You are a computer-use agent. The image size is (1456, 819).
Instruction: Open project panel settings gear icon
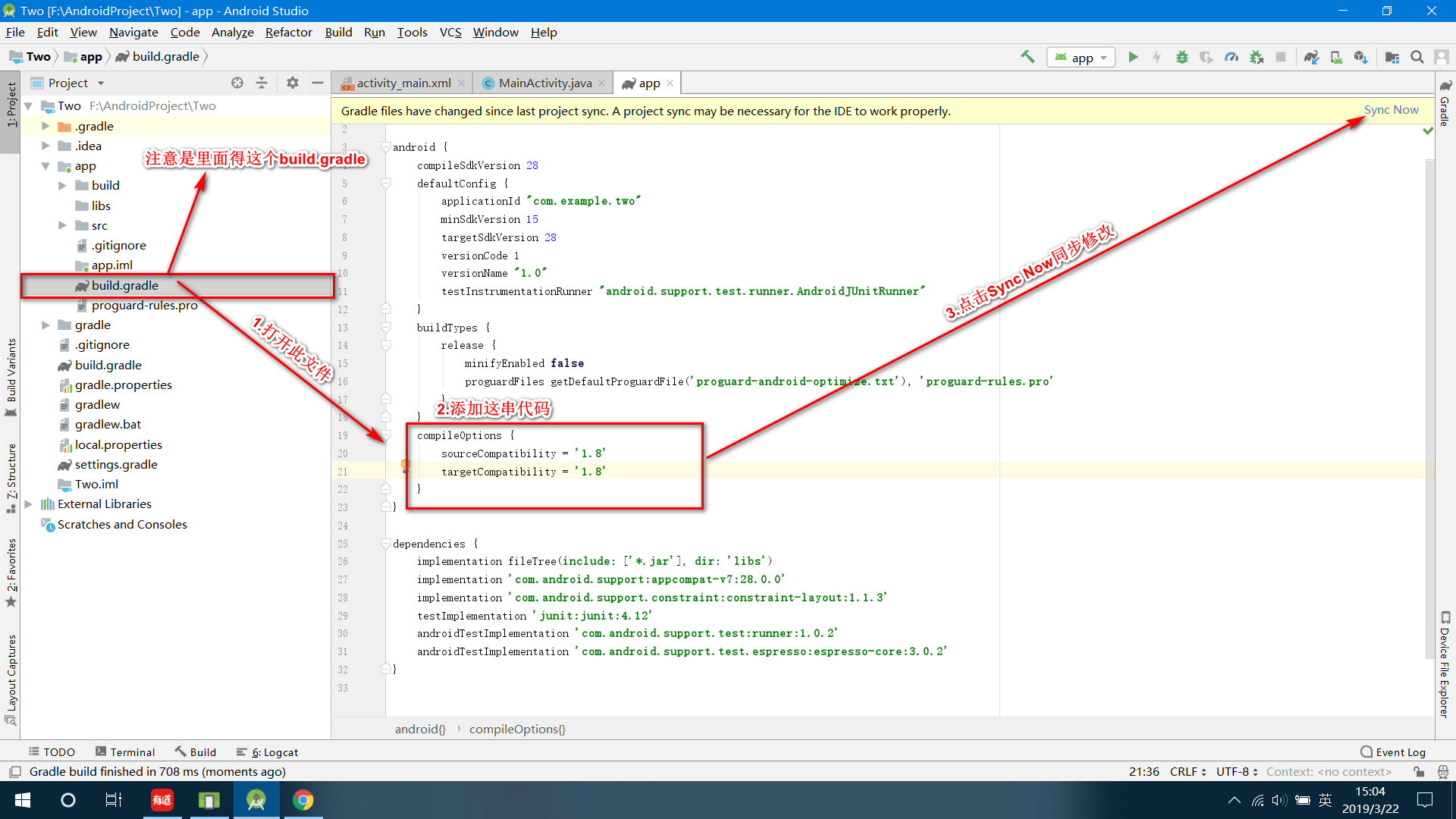tap(293, 83)
